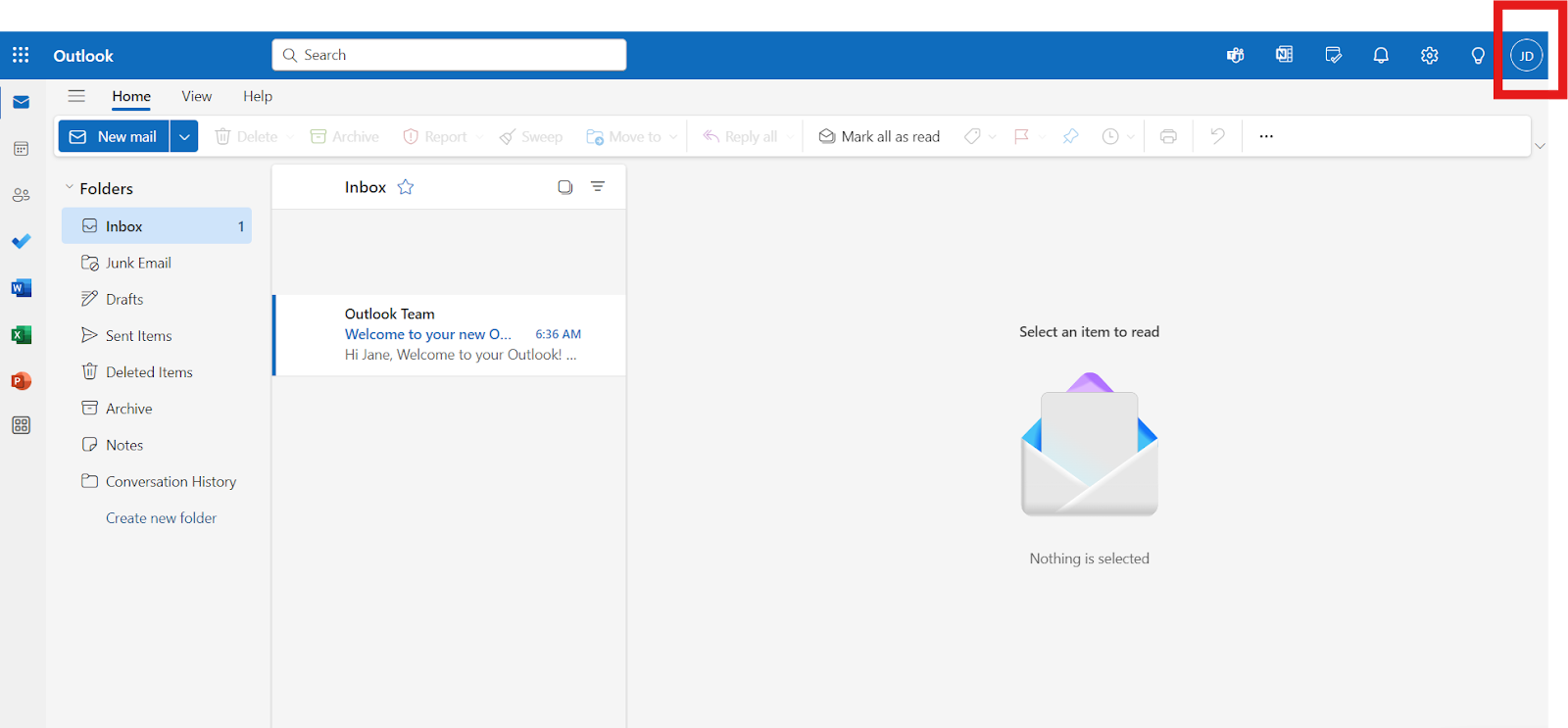This screenshot has width=1568, height=728.
Task: Open Mail in left app rail
Action: coord(21,102)
